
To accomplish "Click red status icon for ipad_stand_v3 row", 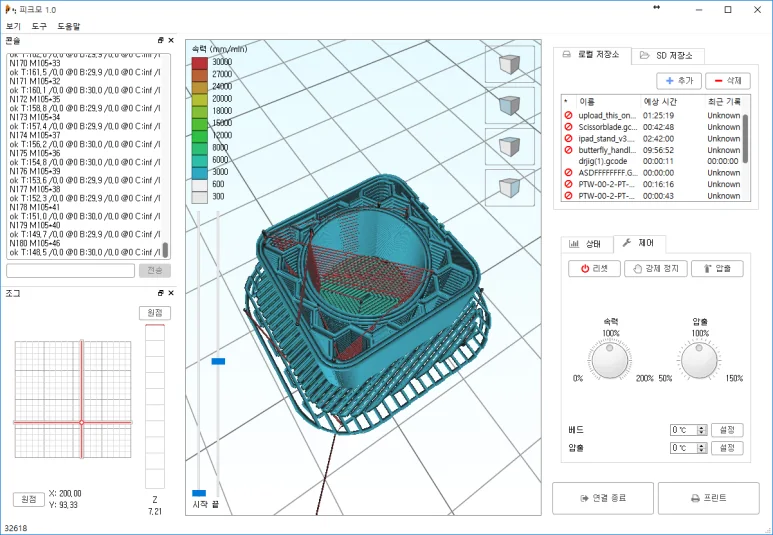I will tap(568, 138).
